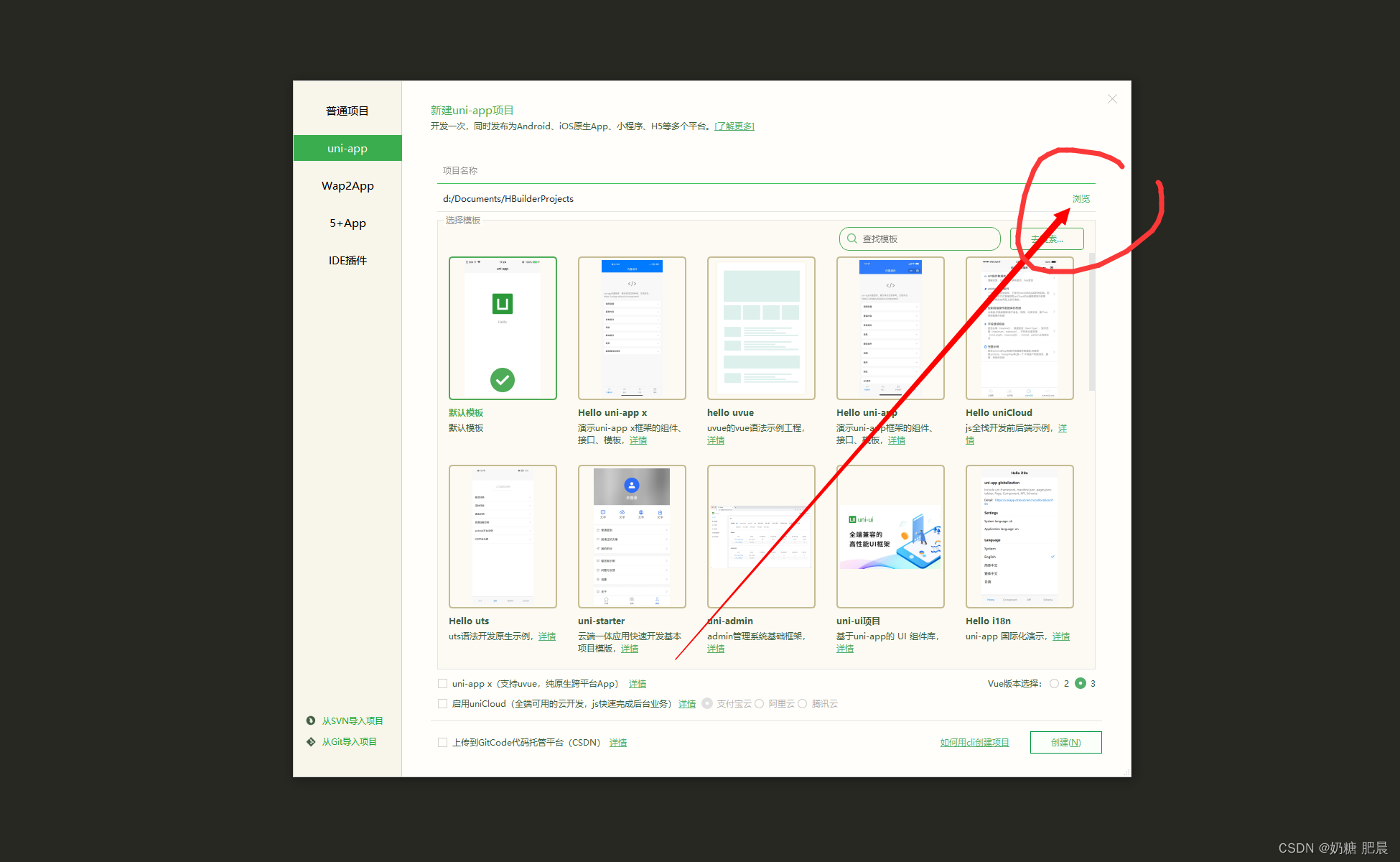Enable the uniCloud checkbox
Image resolution: width=1400 pixels, height=862 pixels.
443,703
